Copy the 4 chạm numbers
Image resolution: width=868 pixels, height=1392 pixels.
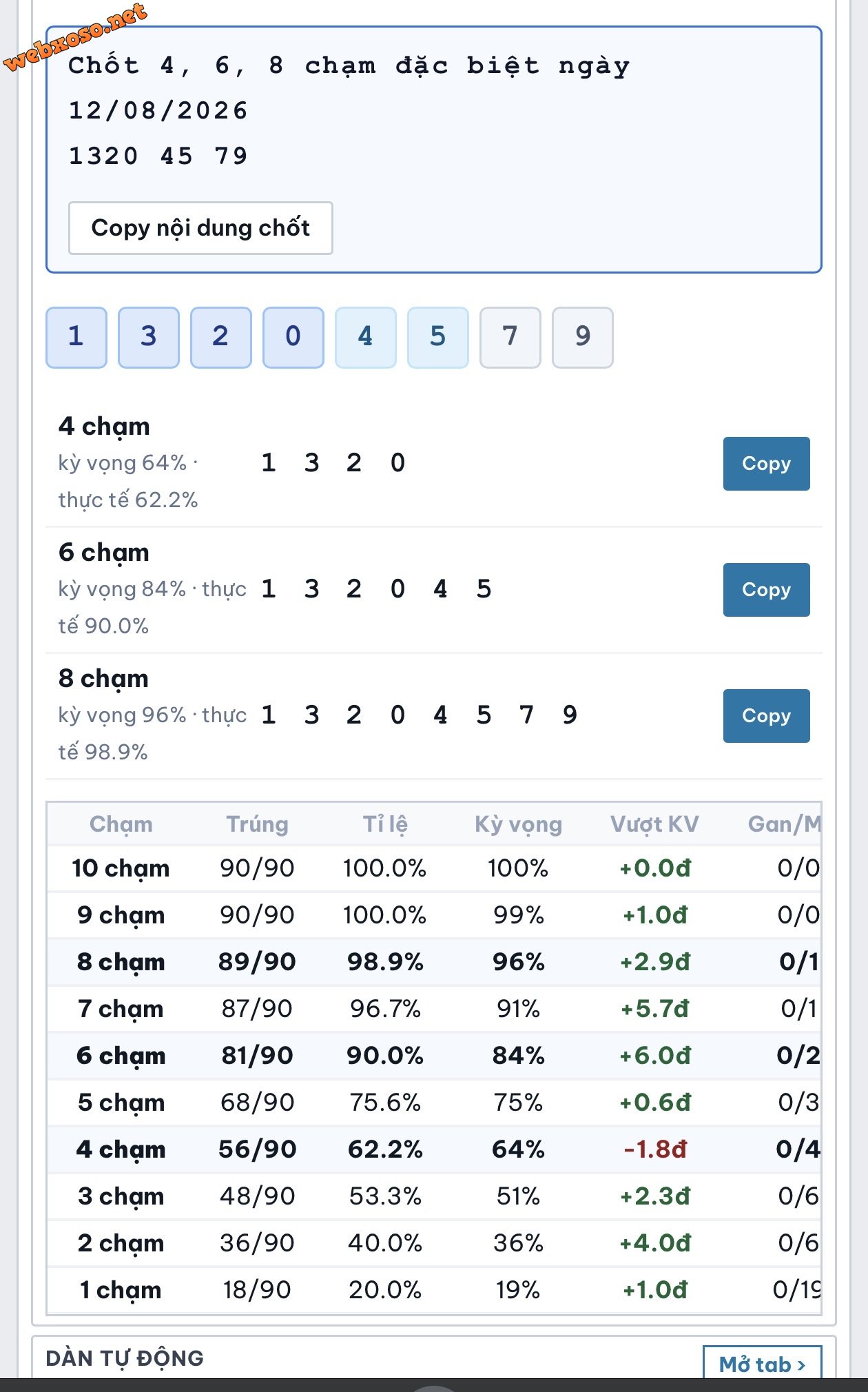coord(766,464)
